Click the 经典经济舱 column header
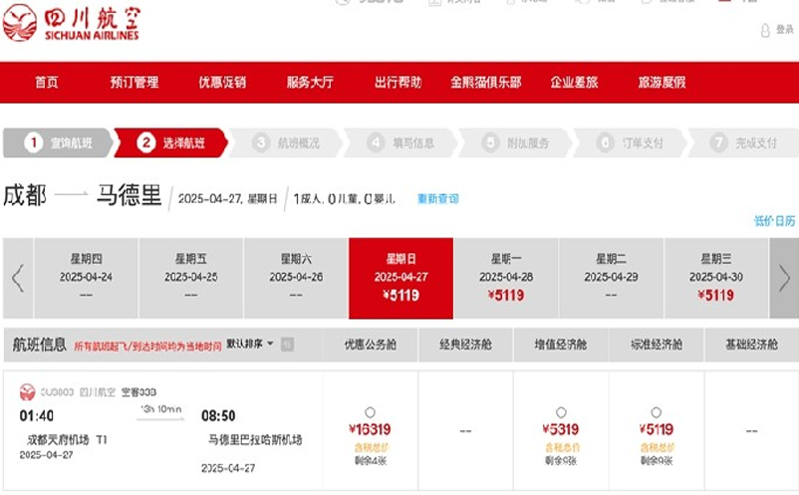This screenshot has height=495, width=799. pyautogui.click(x=466, y=345)
